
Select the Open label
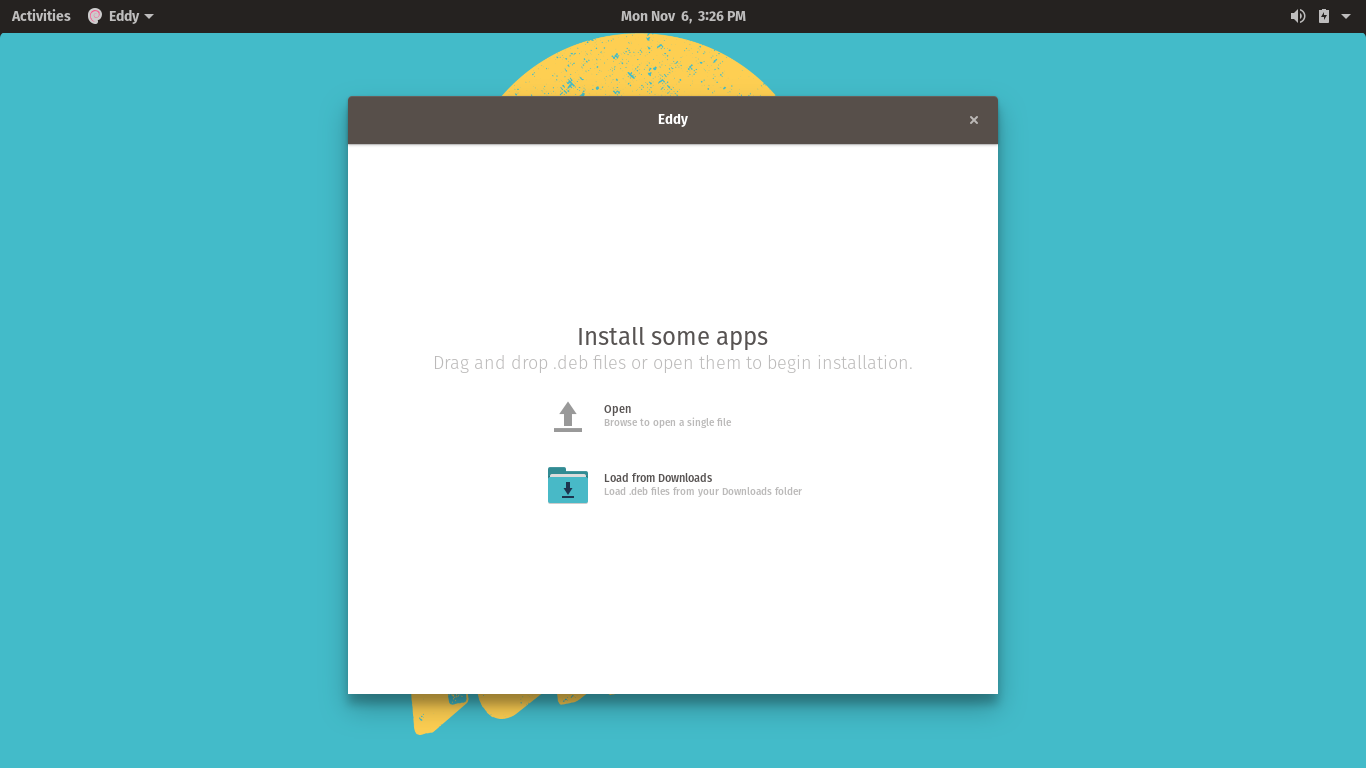[x=617, y=409]
